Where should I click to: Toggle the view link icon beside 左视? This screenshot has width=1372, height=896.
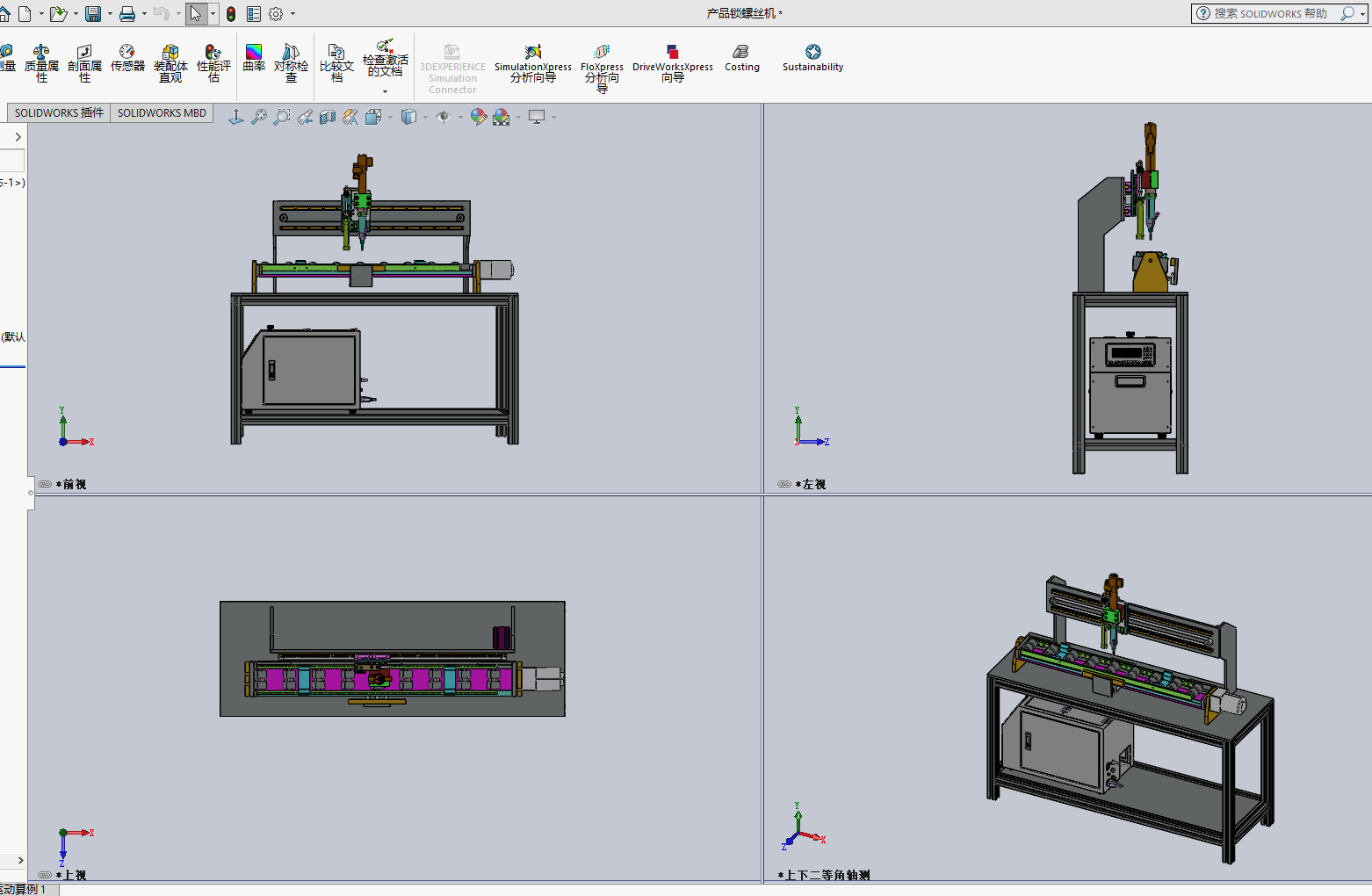pyautogui.click(x=784, y=484)
